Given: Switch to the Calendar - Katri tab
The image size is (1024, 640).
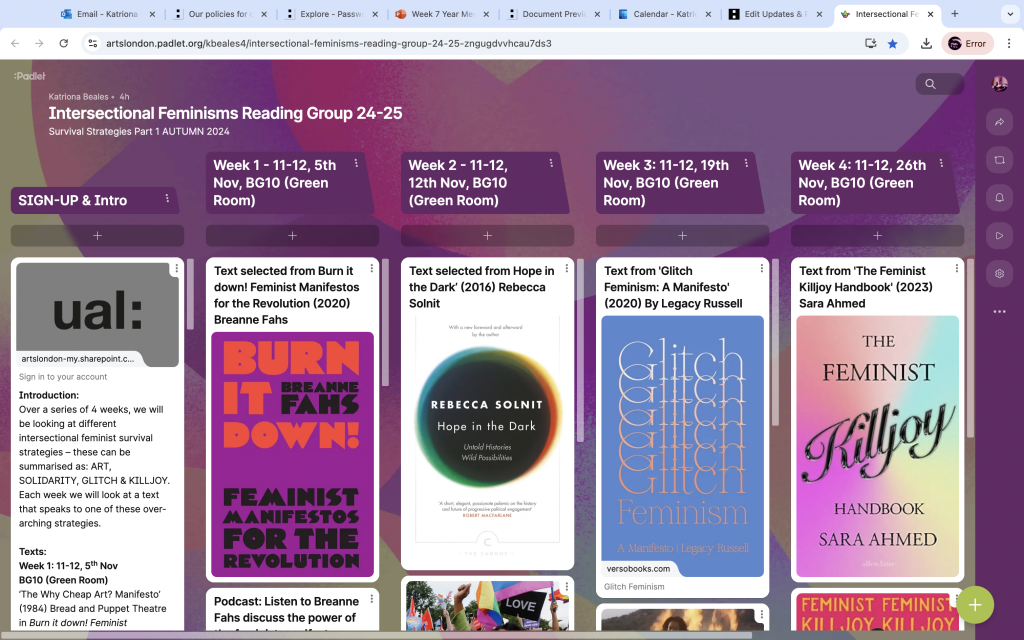Looking at the screenshot, I should point(664,14).
